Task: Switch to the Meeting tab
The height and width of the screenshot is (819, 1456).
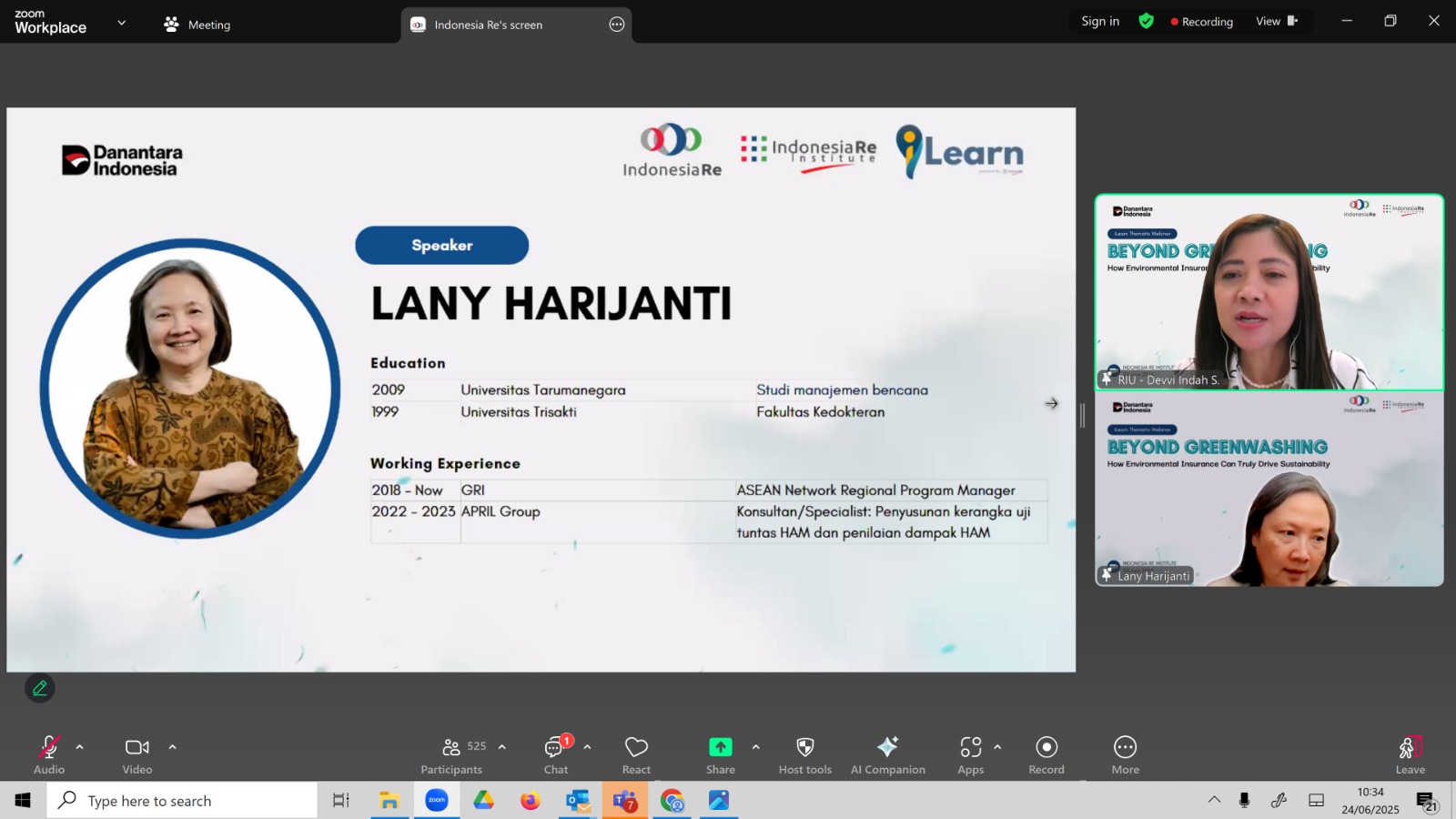Action: point(197,25)
